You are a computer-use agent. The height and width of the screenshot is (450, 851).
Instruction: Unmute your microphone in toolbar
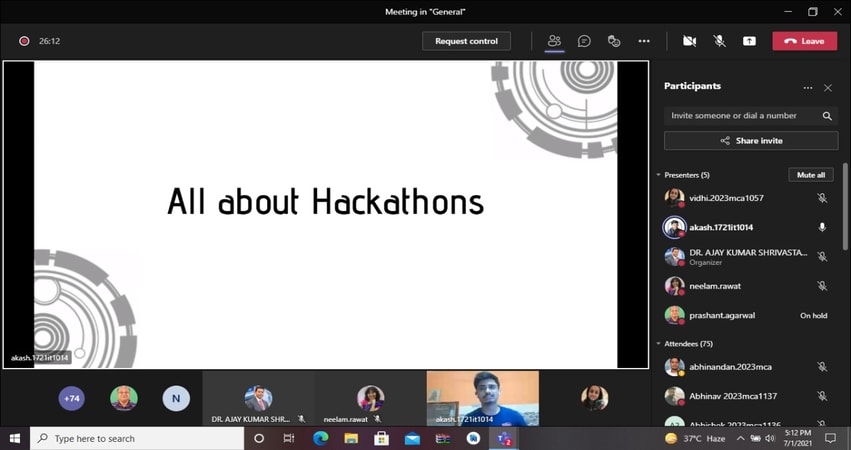tap(719, 41)
